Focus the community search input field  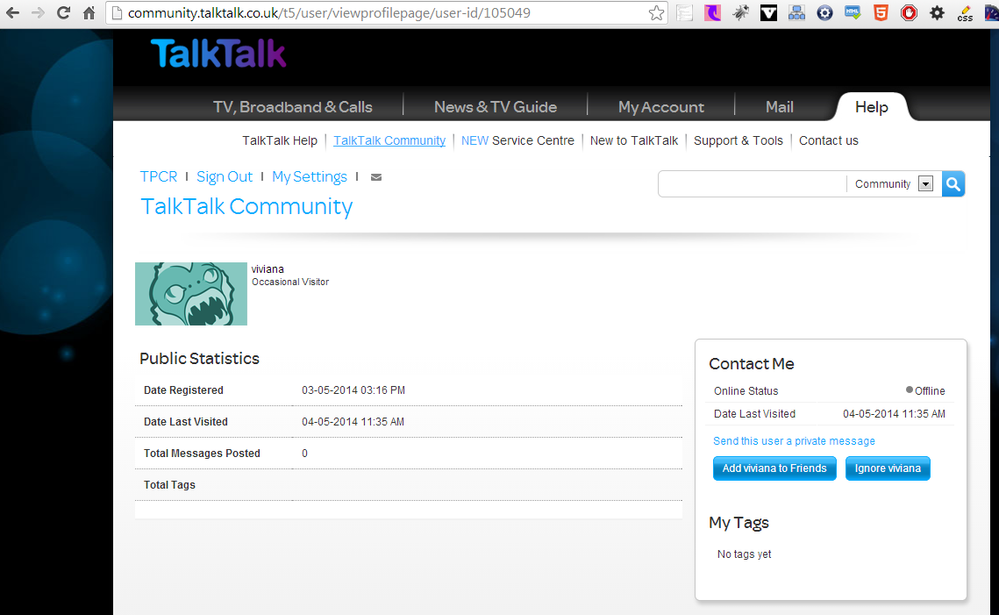point(752,184)
